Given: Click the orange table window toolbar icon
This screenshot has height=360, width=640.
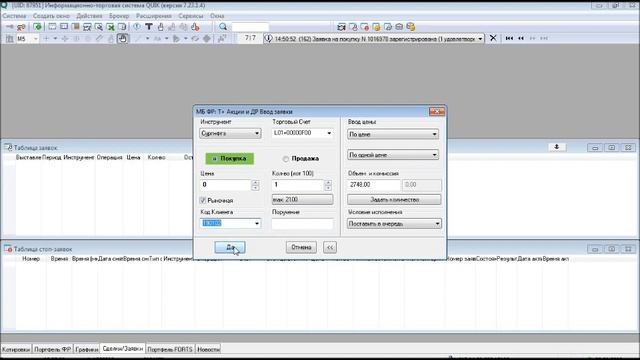Looking at the screenshot, I should (x=76, y=27).
